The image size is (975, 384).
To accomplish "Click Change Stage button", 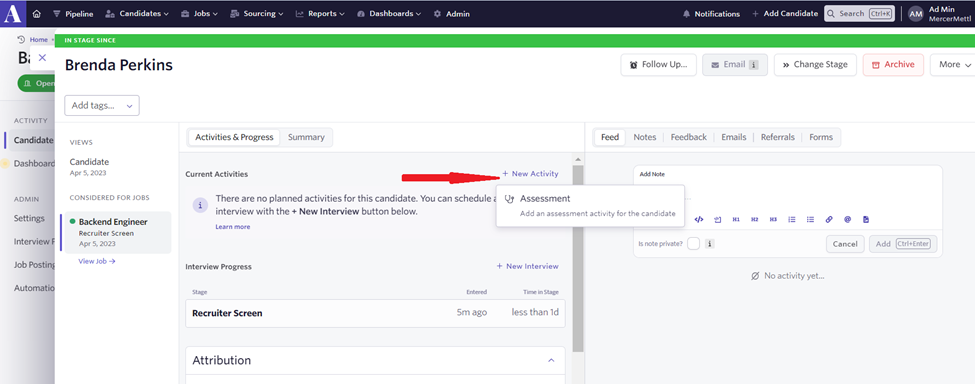I will click(815, 65).
